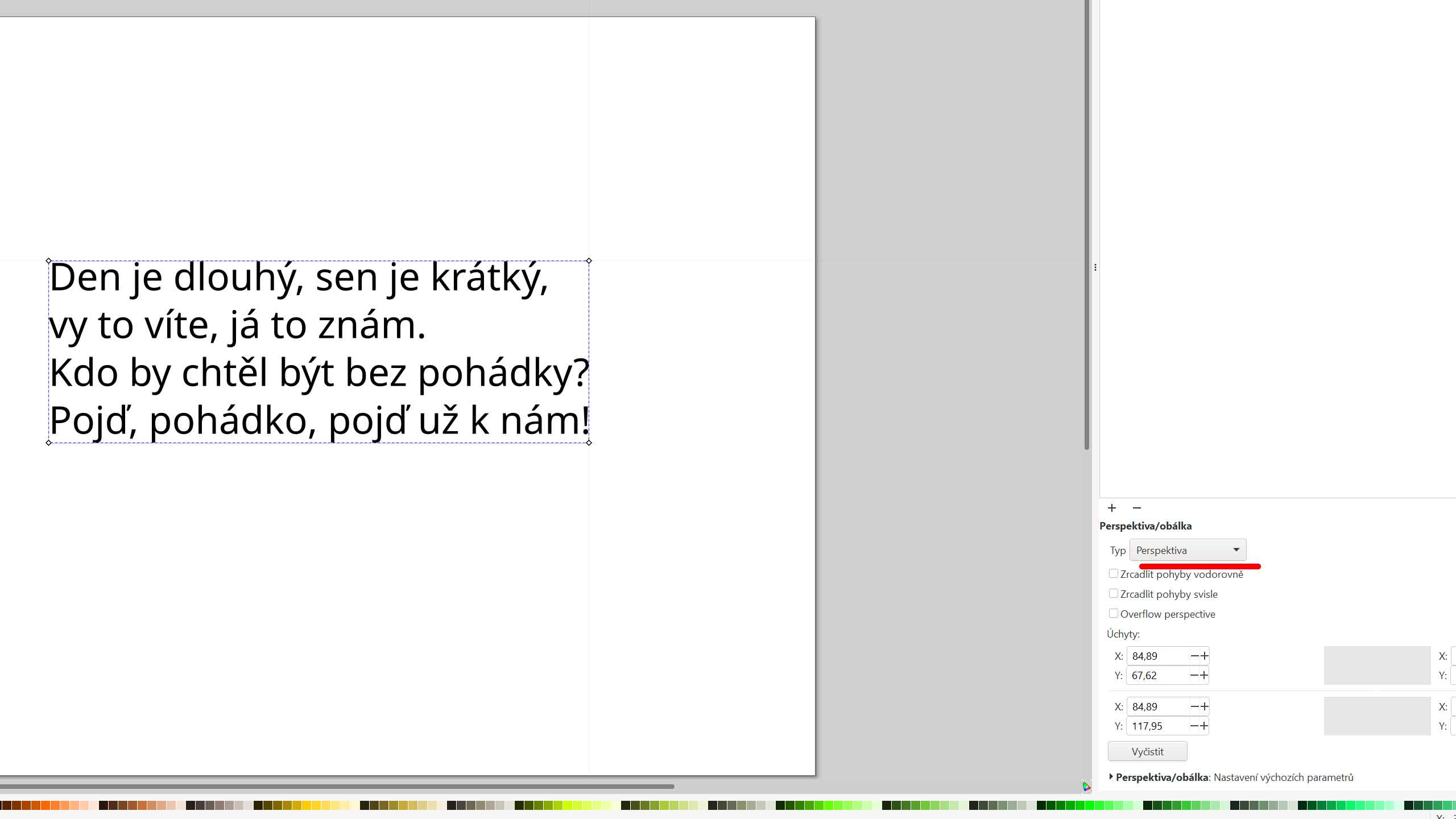1456x819 pixels.
Task: Enable the 'Zrcadlit pohyby vodorovně' checkbox
Action: pyautogui.click(x=1114, y=573)
